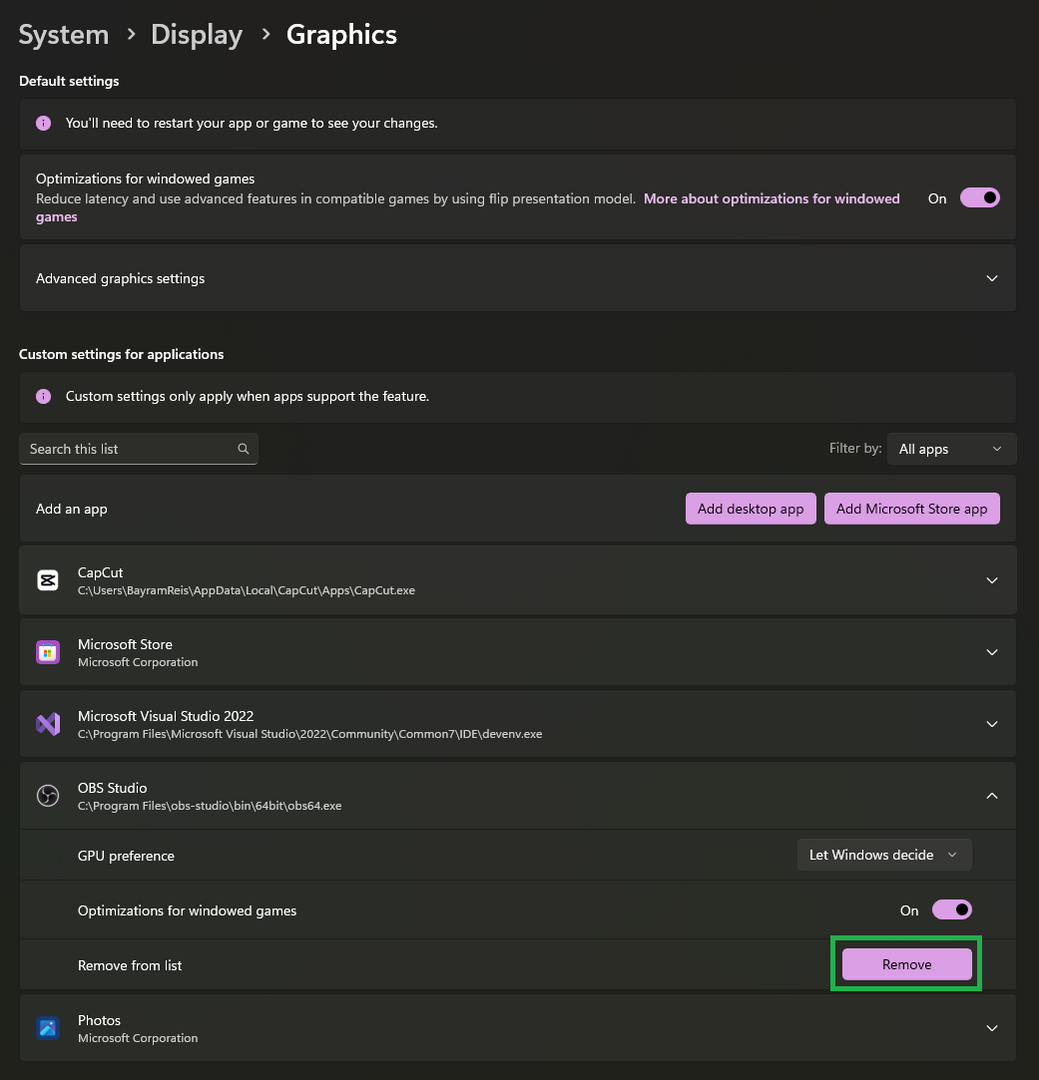Open the GPU preference dropdown
1039x1080 pixels.
(884, 855)
